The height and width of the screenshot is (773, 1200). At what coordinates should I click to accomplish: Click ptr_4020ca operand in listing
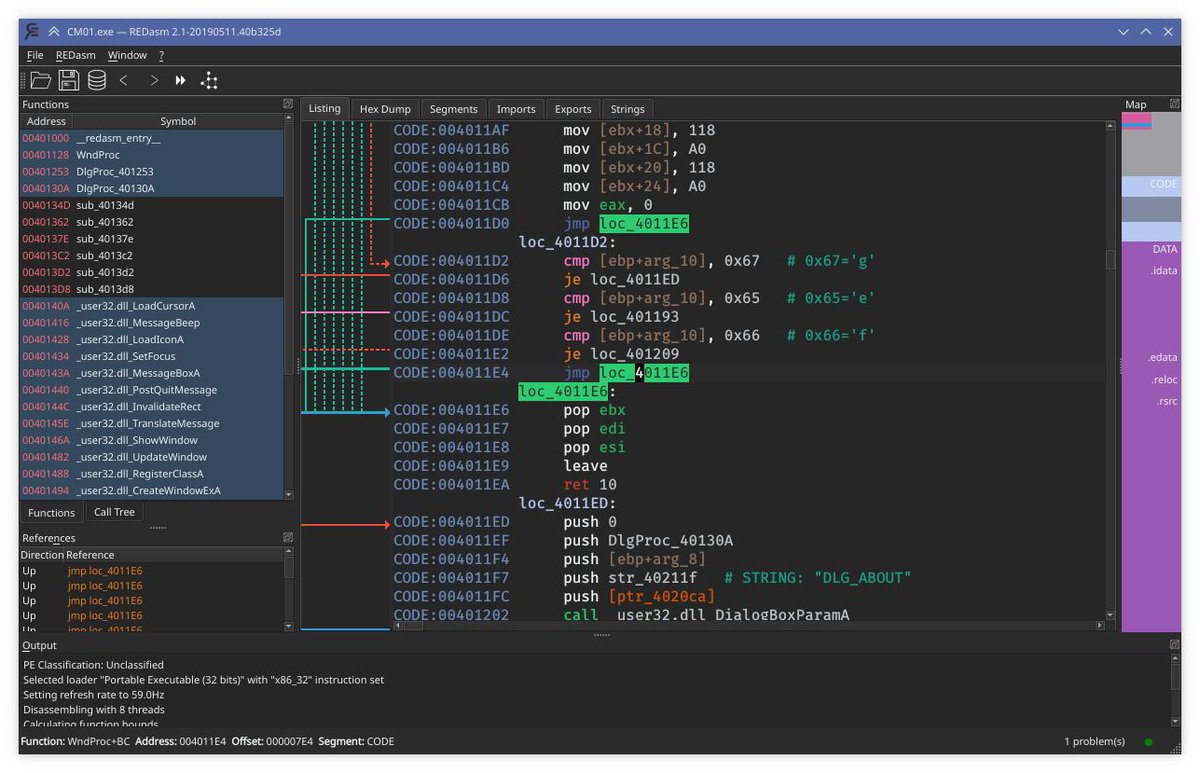(661, 597)
